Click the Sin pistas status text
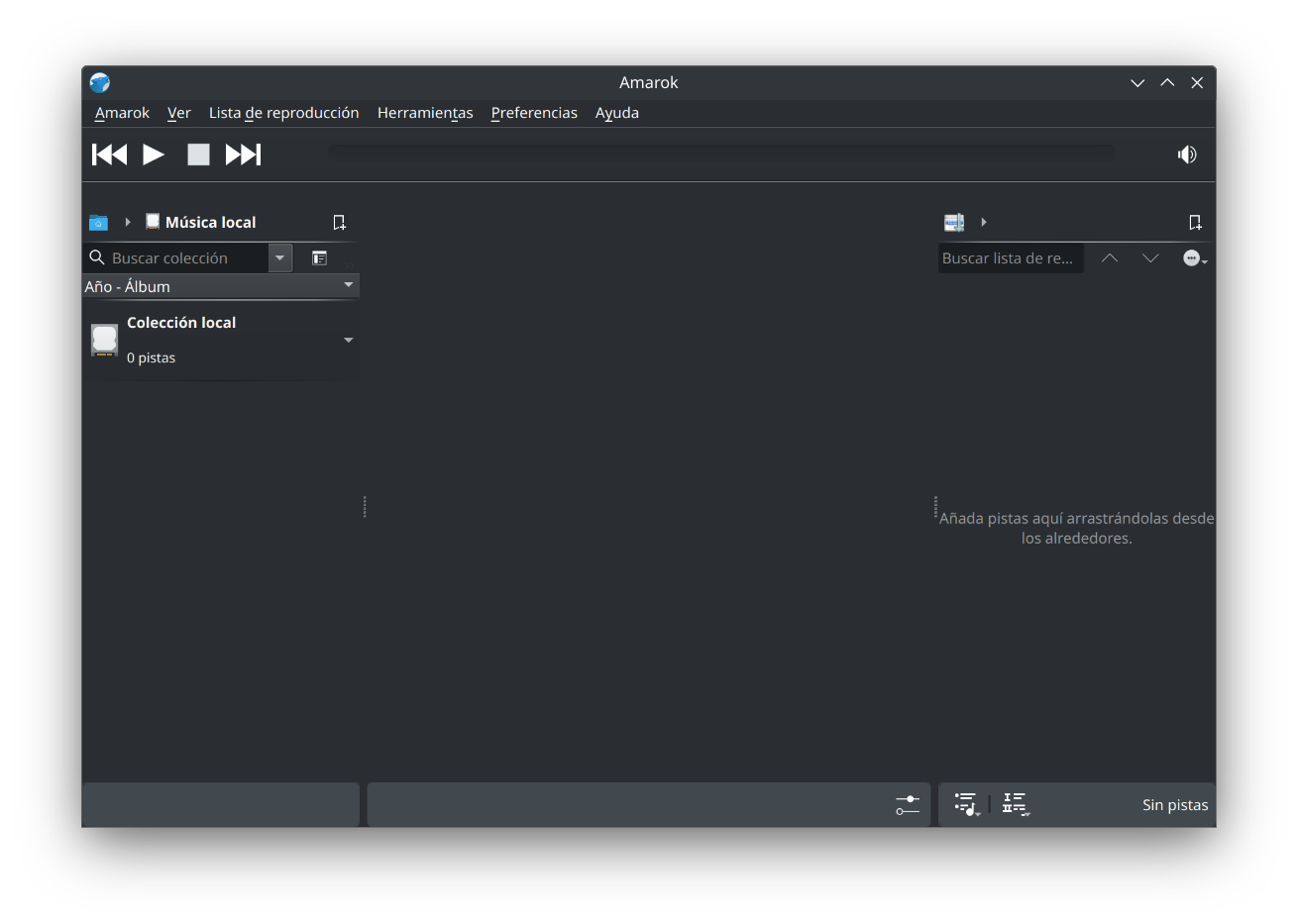Image resolution: width=1298 pixels, height=924 pixels. click(1175, 805)
